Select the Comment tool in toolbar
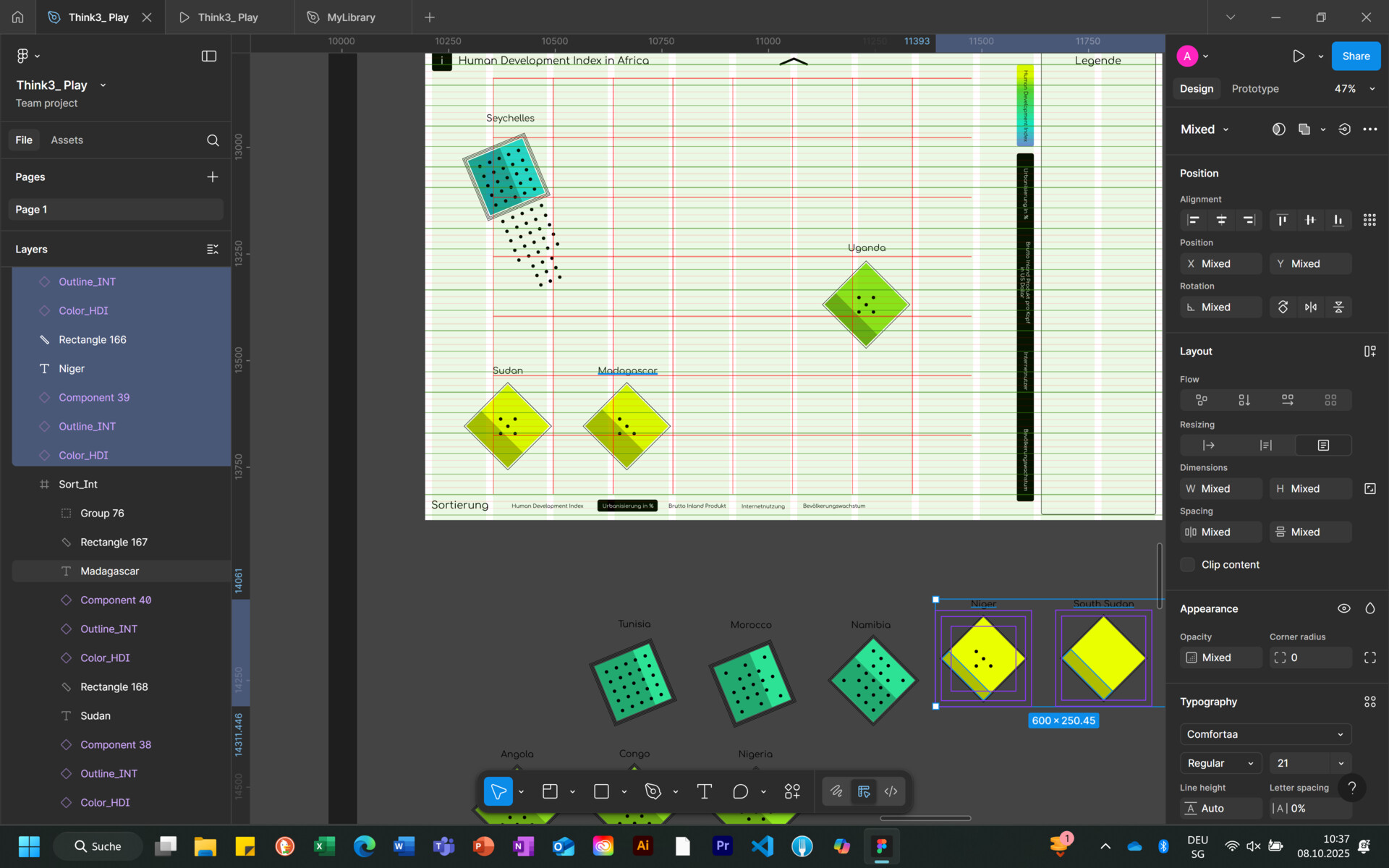Screen dimensions: 1389x868 tap(740, 791)
